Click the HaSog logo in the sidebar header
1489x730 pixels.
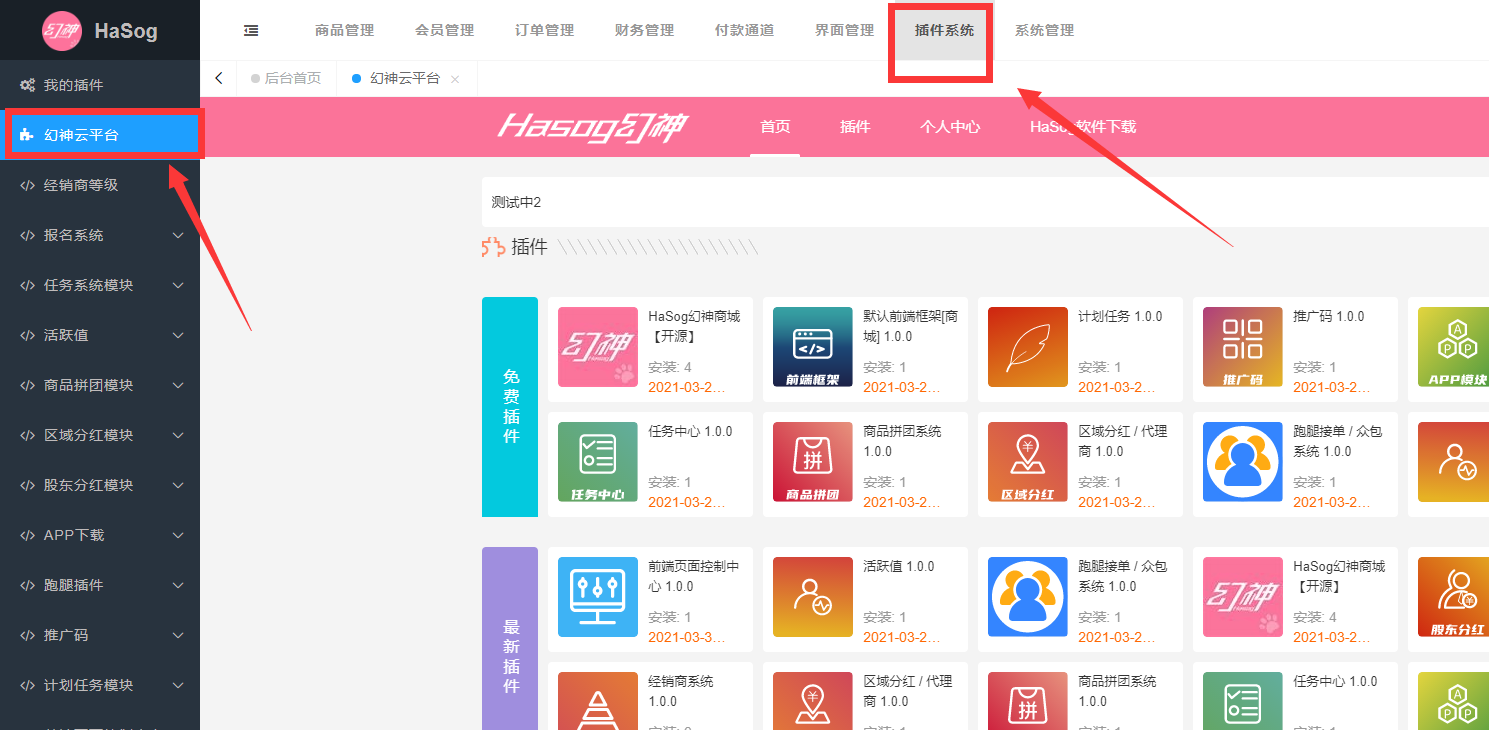pos(62,30)
